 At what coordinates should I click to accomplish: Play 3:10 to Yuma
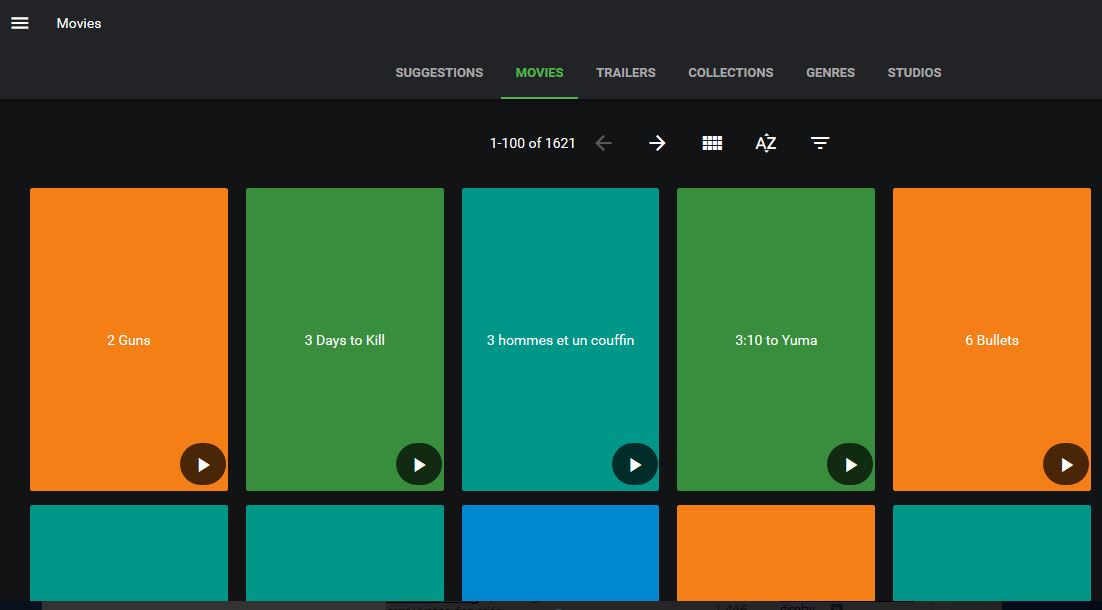(x=850, y=465)
